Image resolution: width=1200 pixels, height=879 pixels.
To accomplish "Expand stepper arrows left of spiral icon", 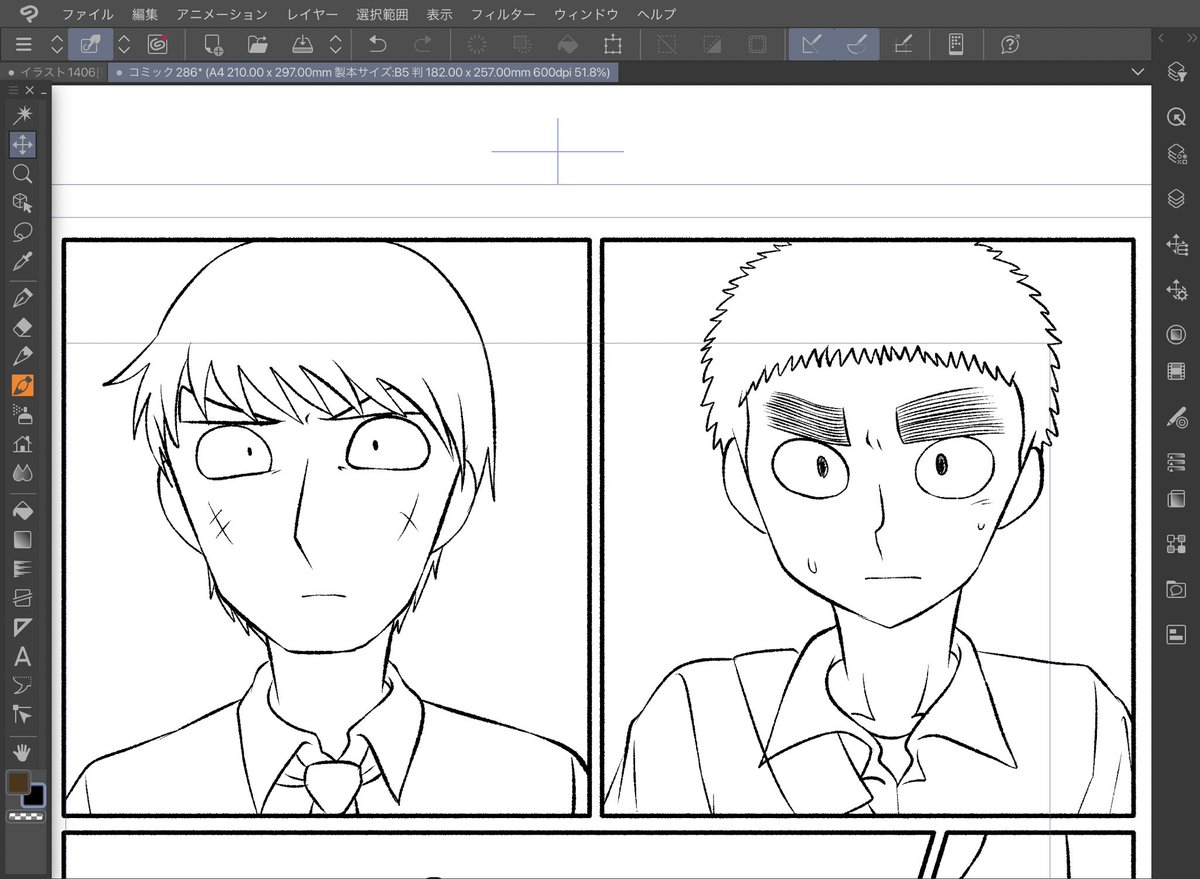I will point(124,44).
